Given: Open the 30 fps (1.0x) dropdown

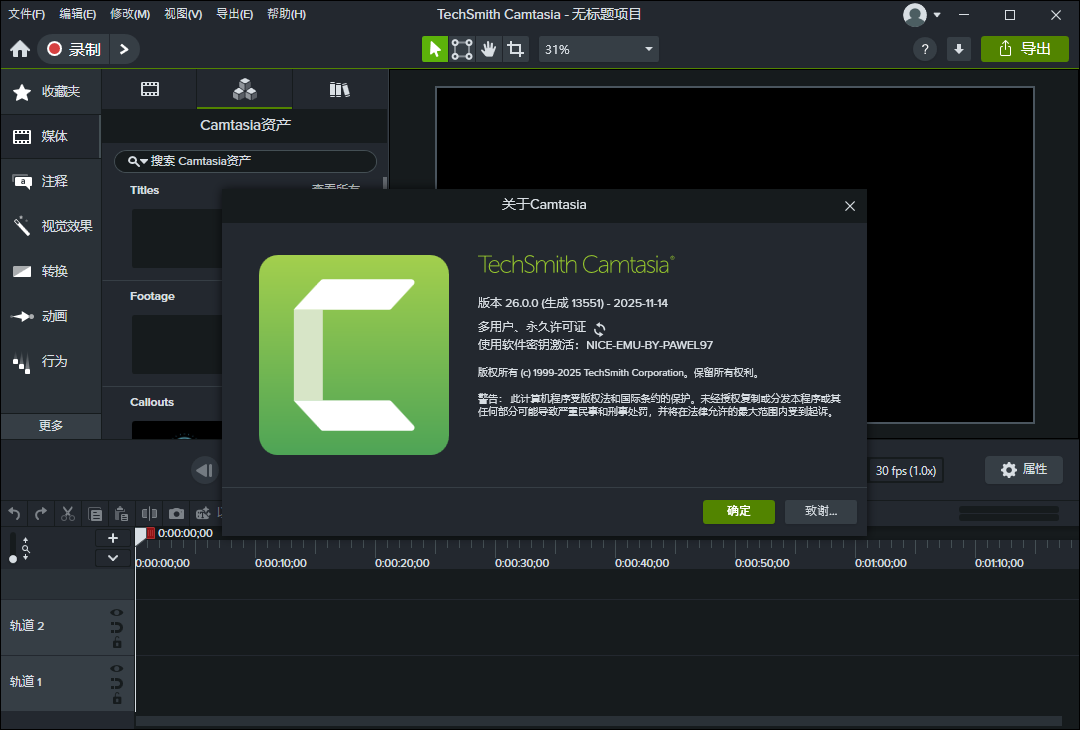Looking at the screenshot, I should [906, 470].
